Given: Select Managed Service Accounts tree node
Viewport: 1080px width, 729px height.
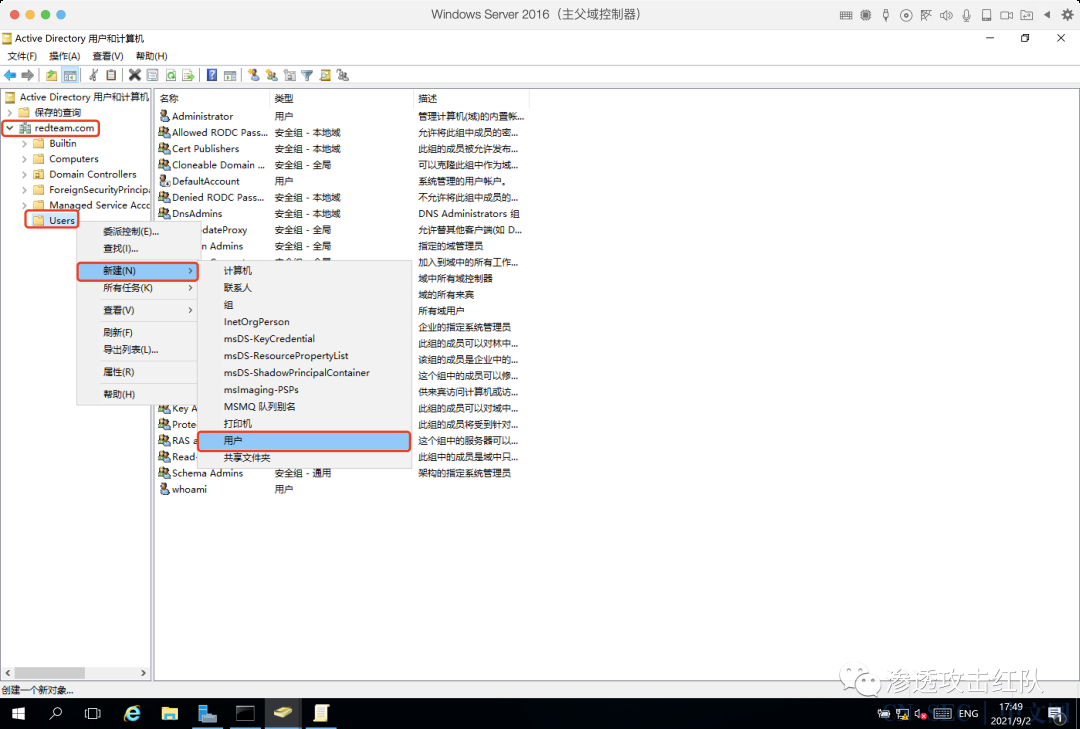Looking at the screenshot, I should pyautogui.click(x=99, y=205).
